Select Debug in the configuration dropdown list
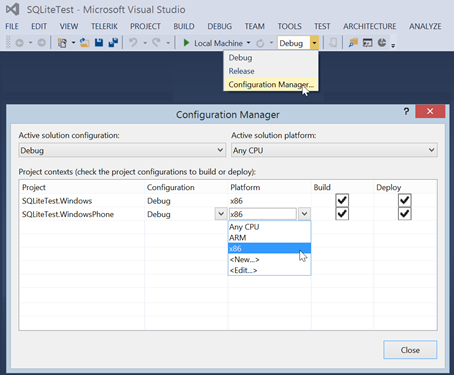The image size is (454, 375). click(x=271, y=58)
